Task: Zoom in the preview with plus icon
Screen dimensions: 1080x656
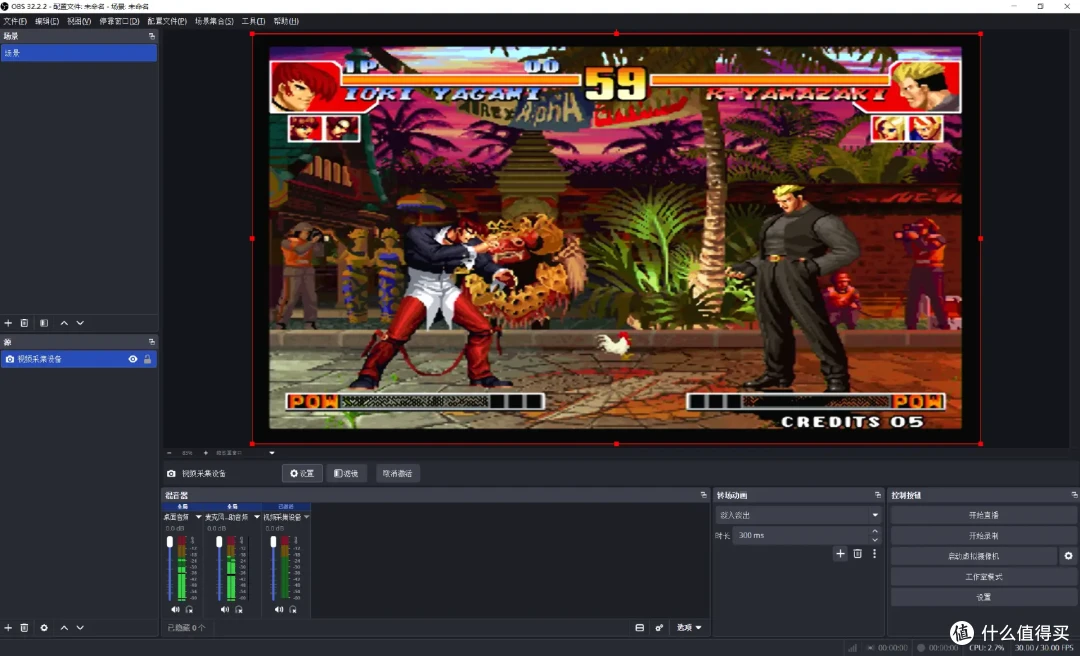Action: point(205,453)
